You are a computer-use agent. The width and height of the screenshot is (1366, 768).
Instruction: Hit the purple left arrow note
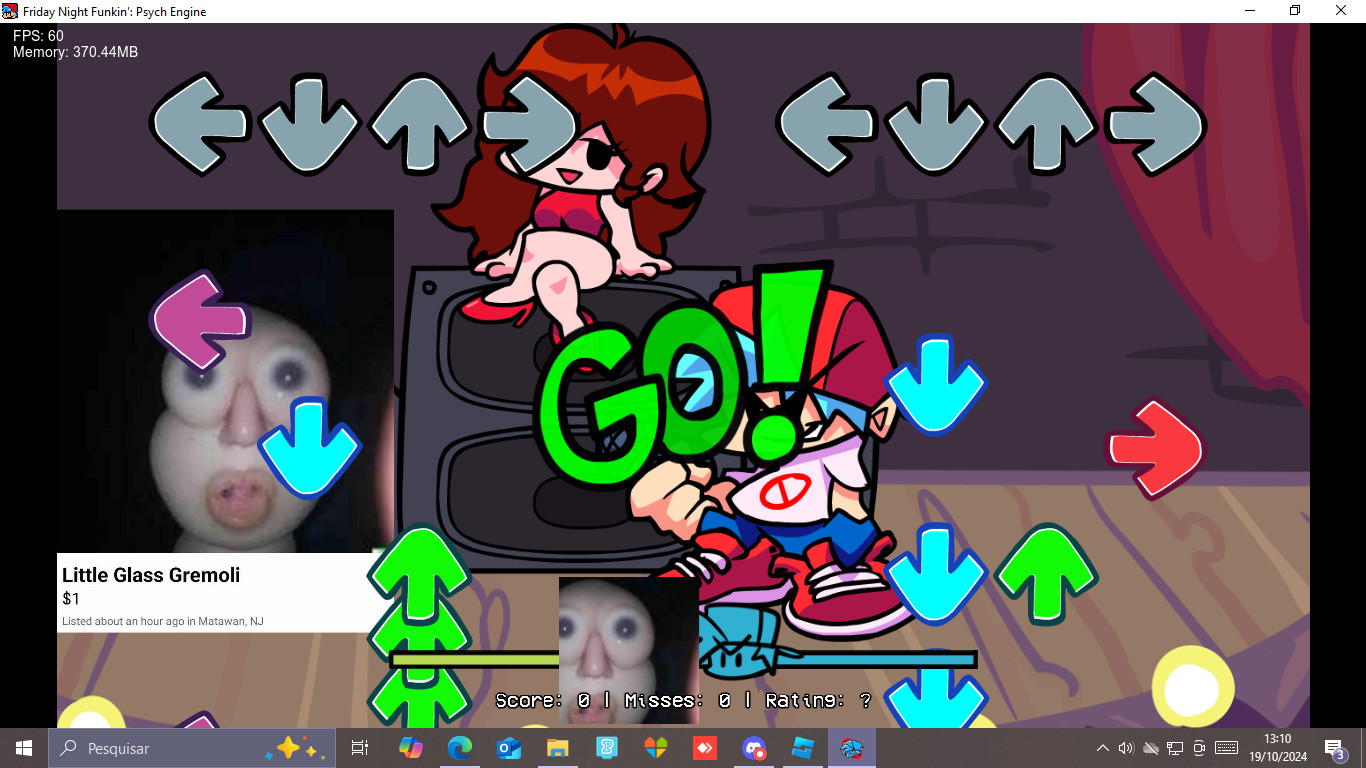point(200,321)
